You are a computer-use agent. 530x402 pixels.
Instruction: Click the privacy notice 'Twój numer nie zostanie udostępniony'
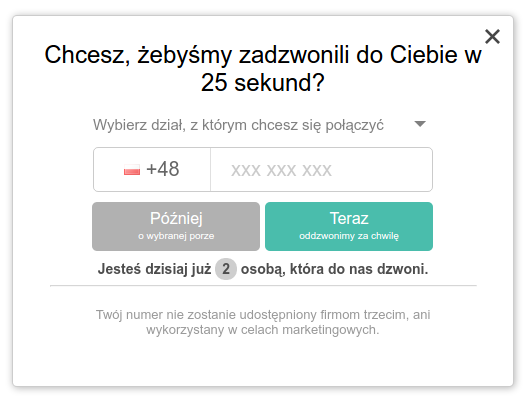[207, 314]
